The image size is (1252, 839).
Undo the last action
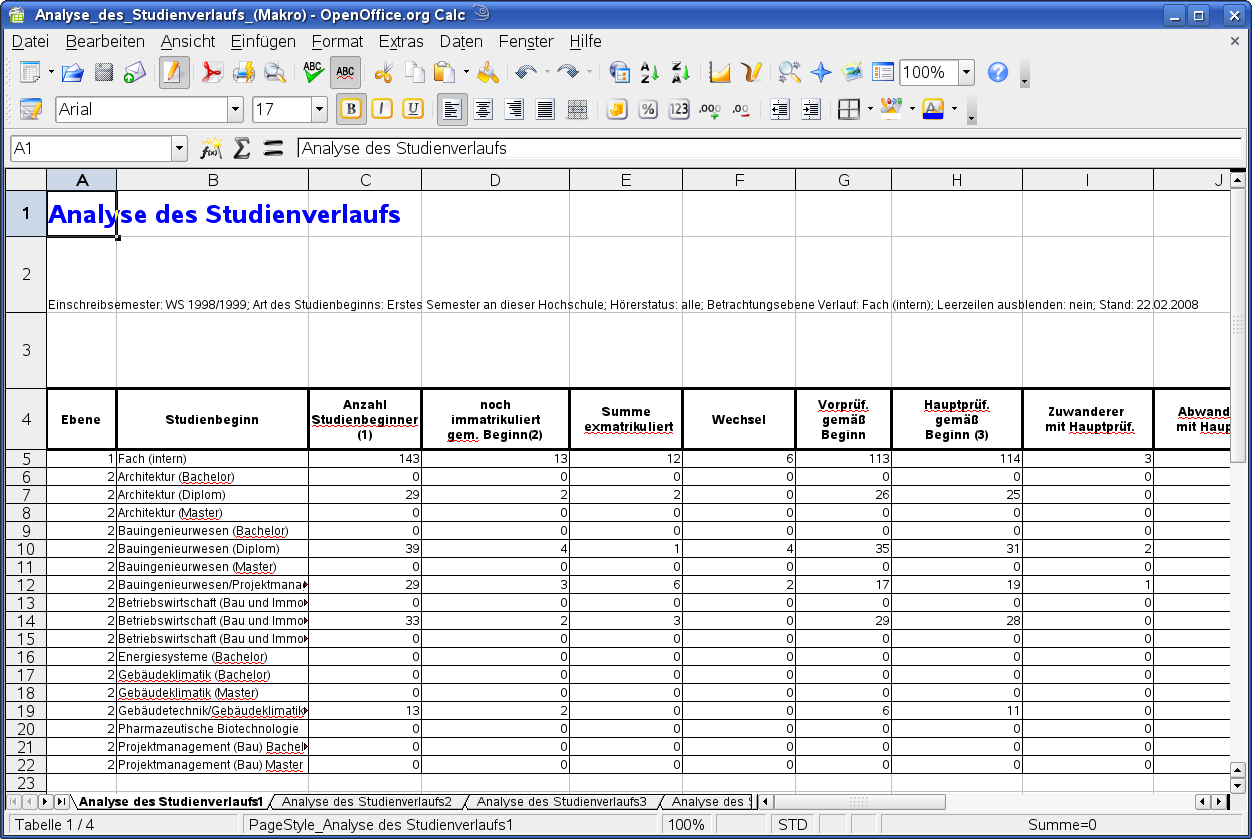click(x=526, y=72)
